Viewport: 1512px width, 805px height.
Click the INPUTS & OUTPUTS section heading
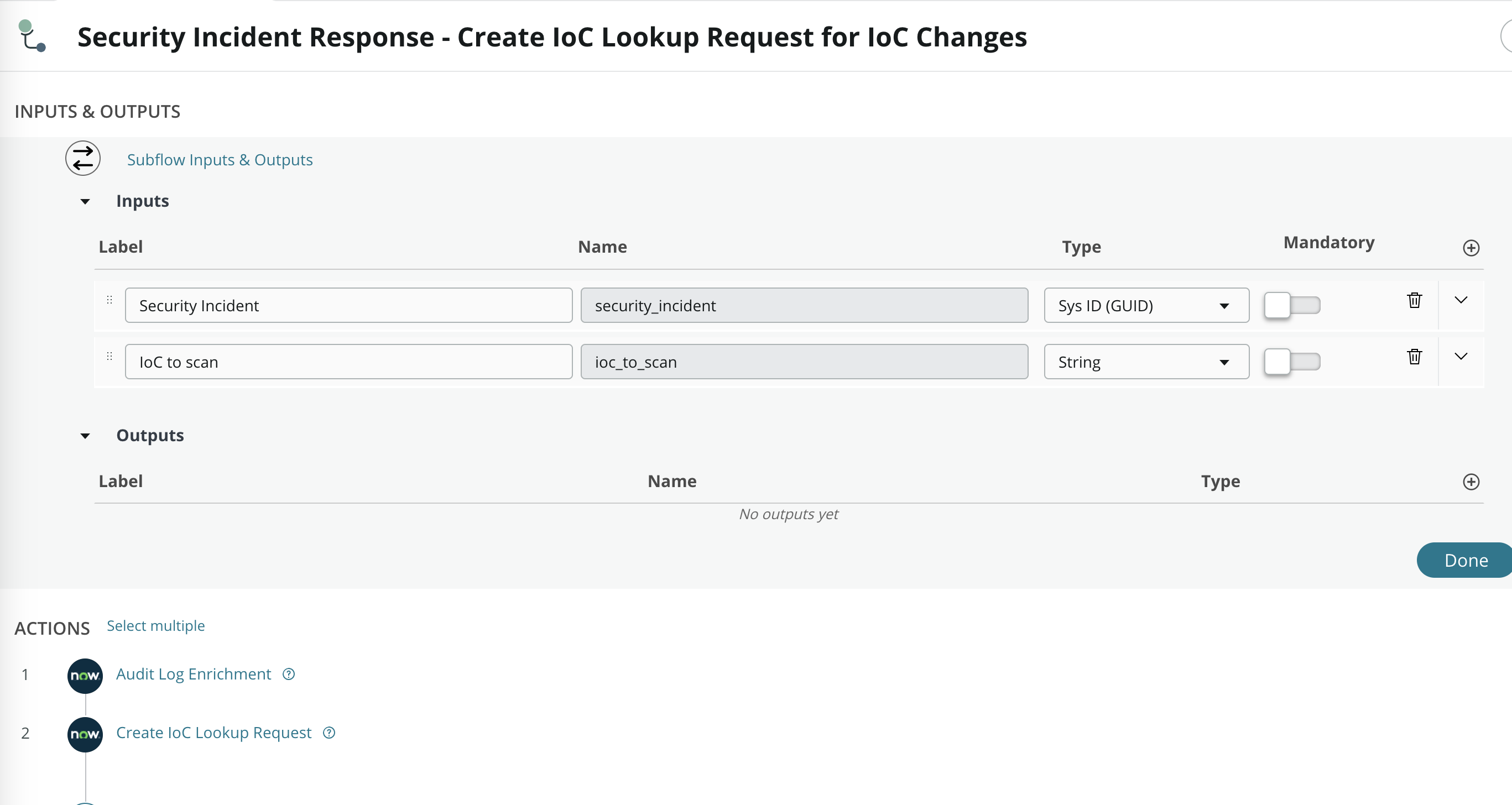click(97, 112)
